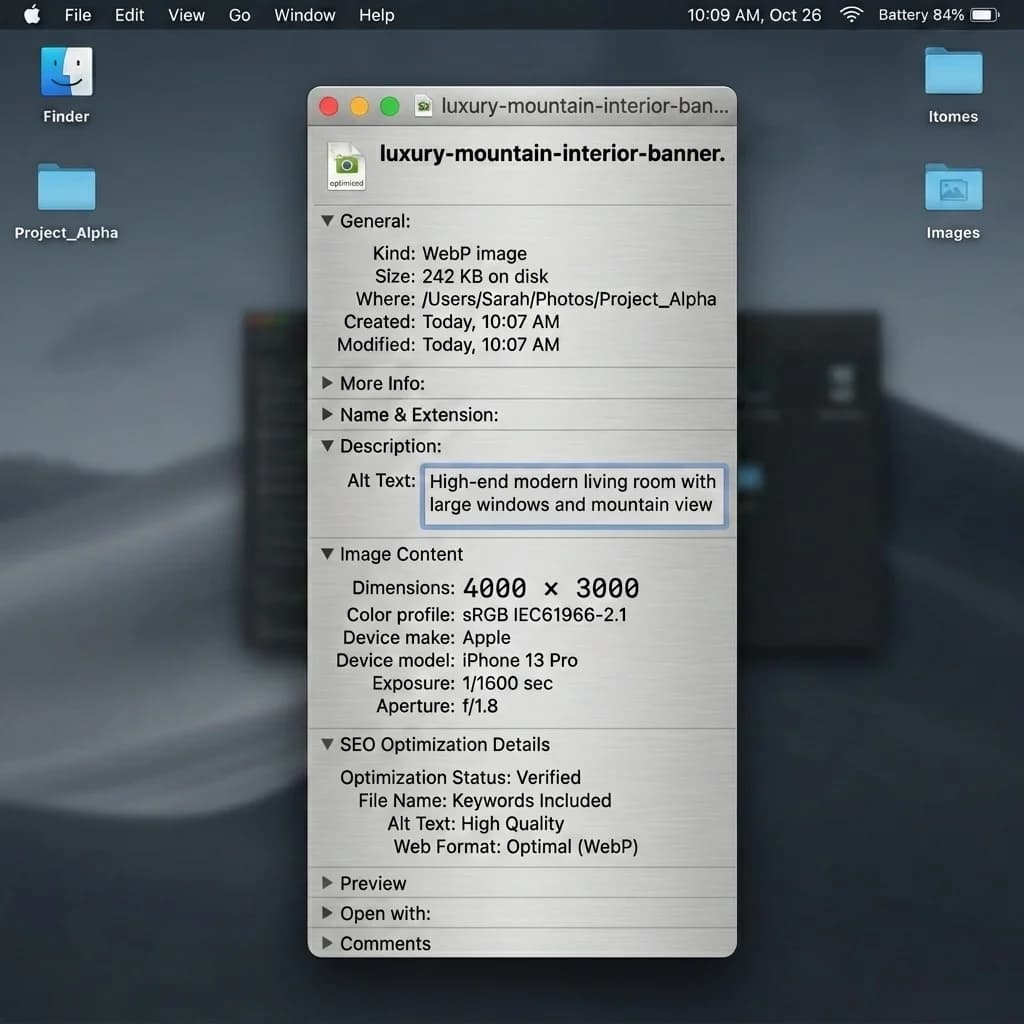The width and height of the screenshot is (1024, 1024).
Task: Open the Finder icon on desktop
Action: click(66, 71)
